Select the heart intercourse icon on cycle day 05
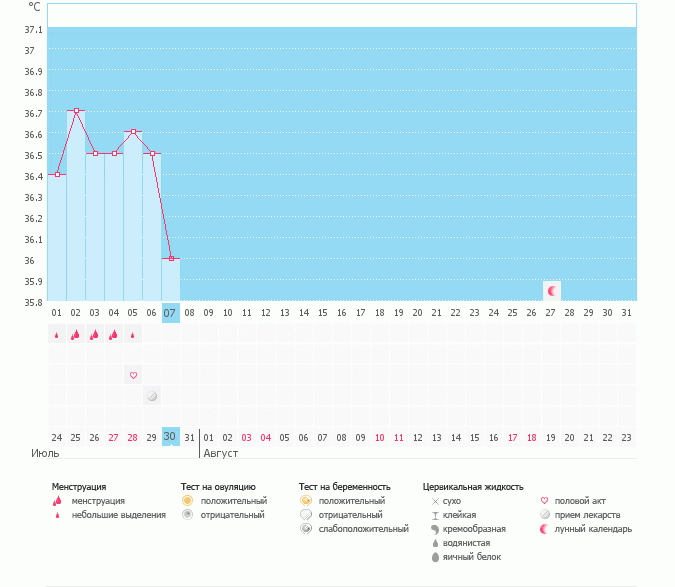675x587 pixels. point(132,375)
